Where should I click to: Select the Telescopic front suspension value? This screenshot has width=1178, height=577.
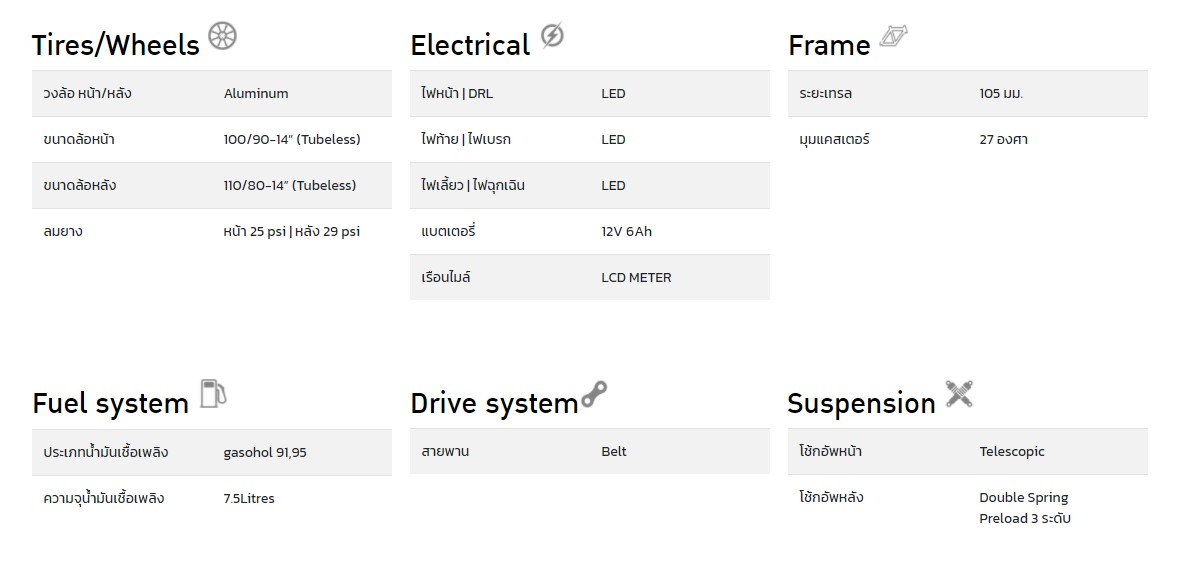1012,452
